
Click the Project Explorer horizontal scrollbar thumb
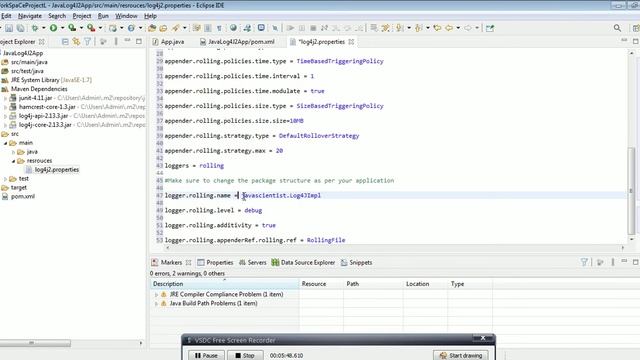[x=36, y=343]
